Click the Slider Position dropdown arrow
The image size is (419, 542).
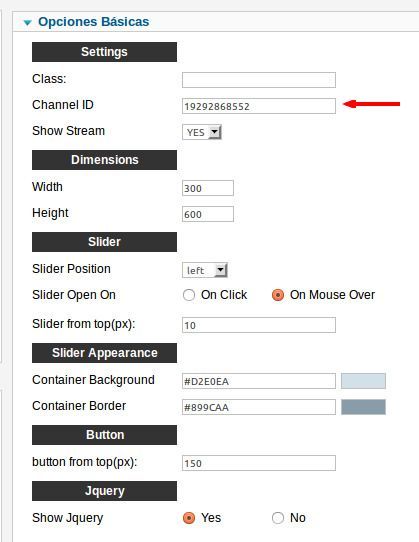click(221, 270)
